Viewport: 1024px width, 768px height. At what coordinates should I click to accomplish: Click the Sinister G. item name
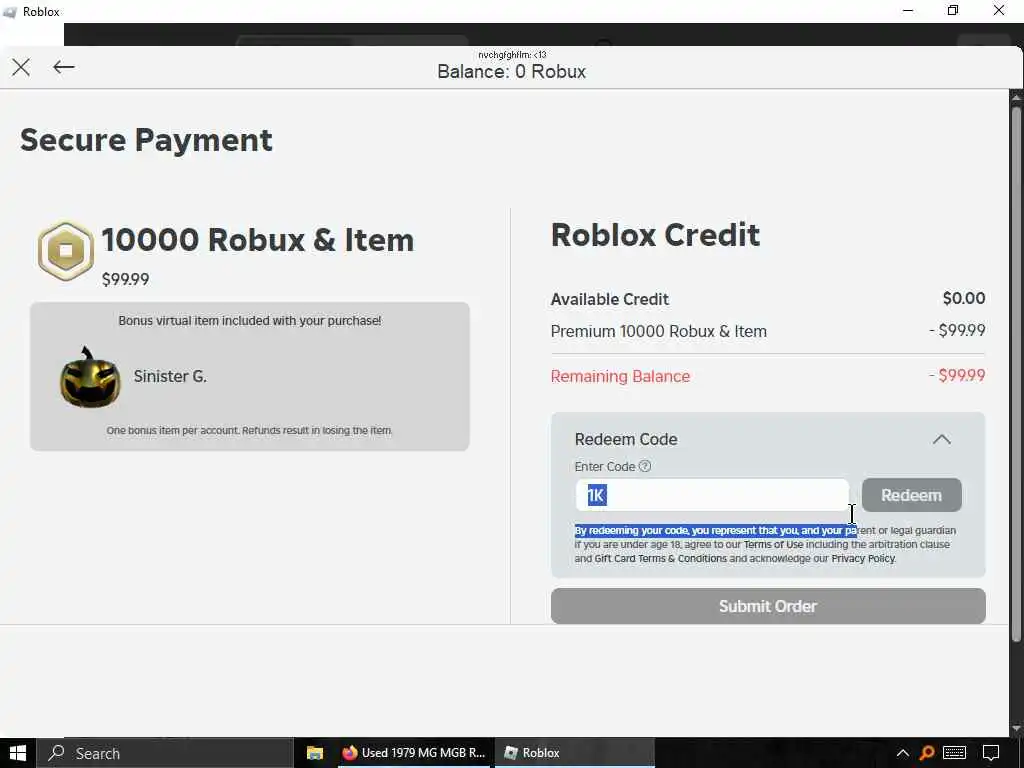click(x=170, y=376)
